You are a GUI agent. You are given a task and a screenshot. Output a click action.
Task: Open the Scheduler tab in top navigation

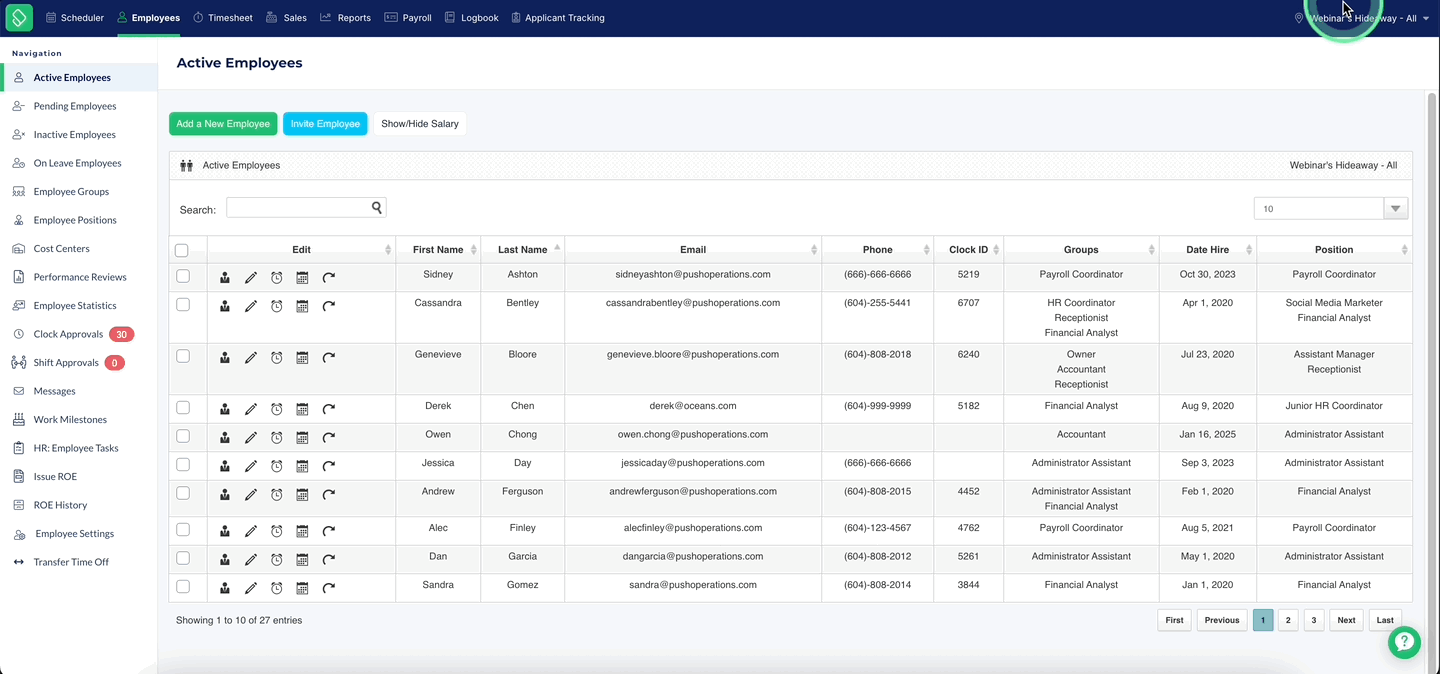click(75, 18)
